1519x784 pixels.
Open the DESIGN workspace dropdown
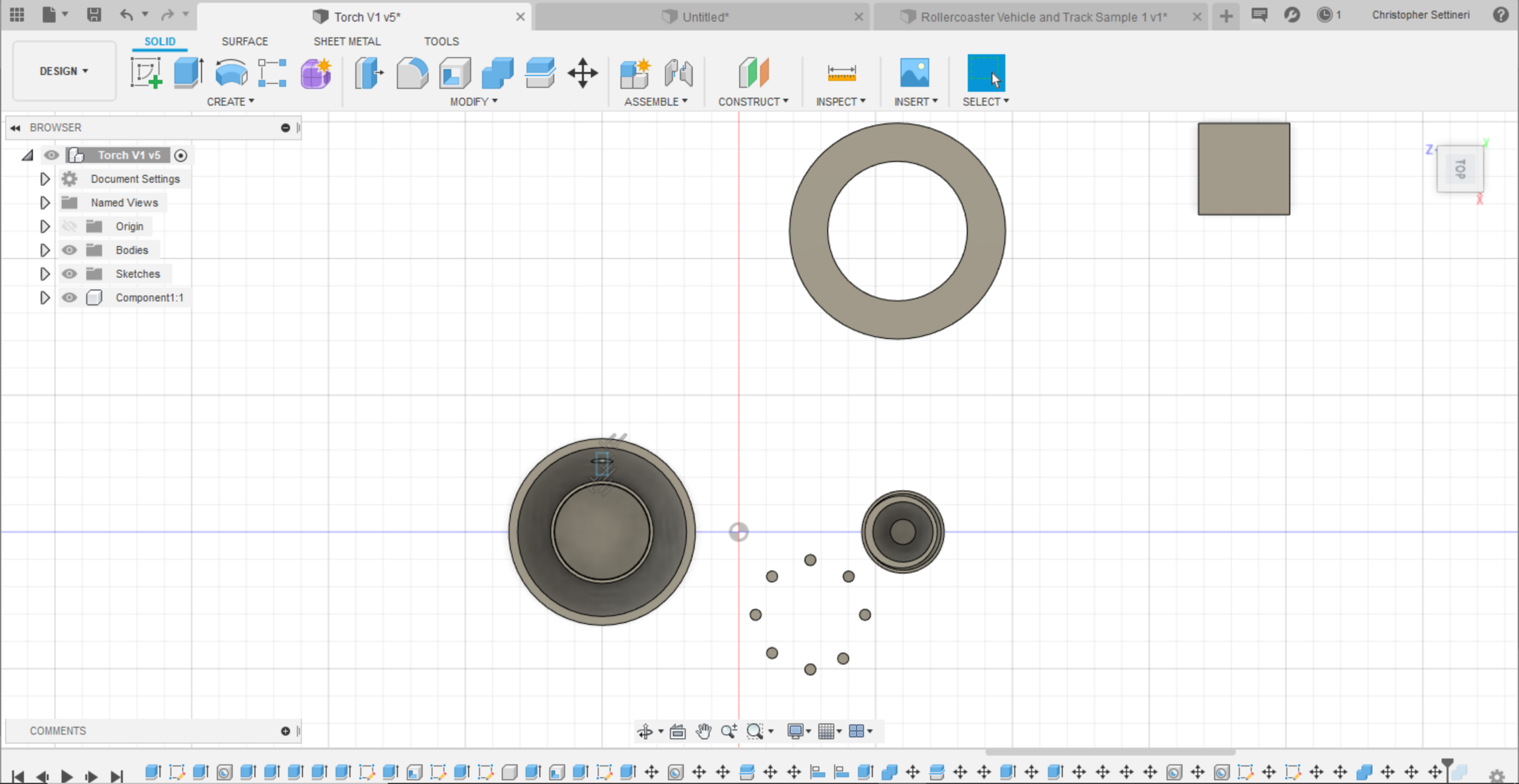click(x=64, y=71)
